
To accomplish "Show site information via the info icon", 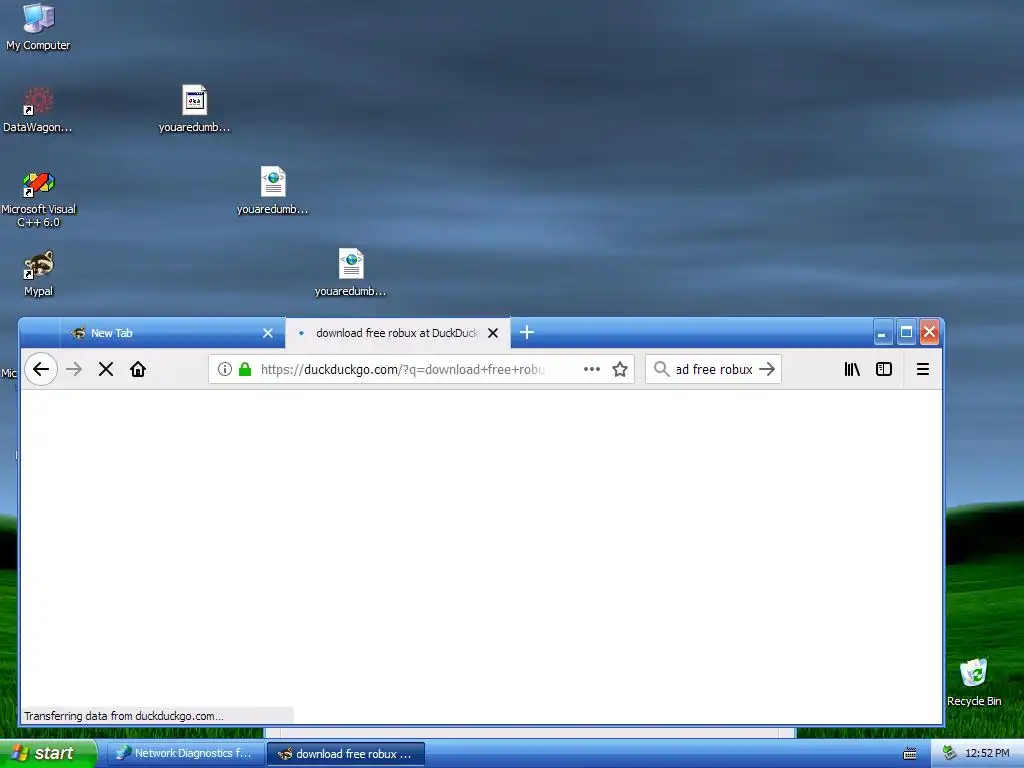I will [x=225, y=369].
